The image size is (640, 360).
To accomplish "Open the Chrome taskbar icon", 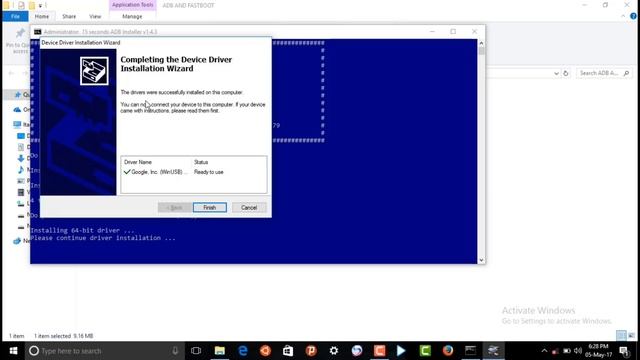I will click(357, 351).
